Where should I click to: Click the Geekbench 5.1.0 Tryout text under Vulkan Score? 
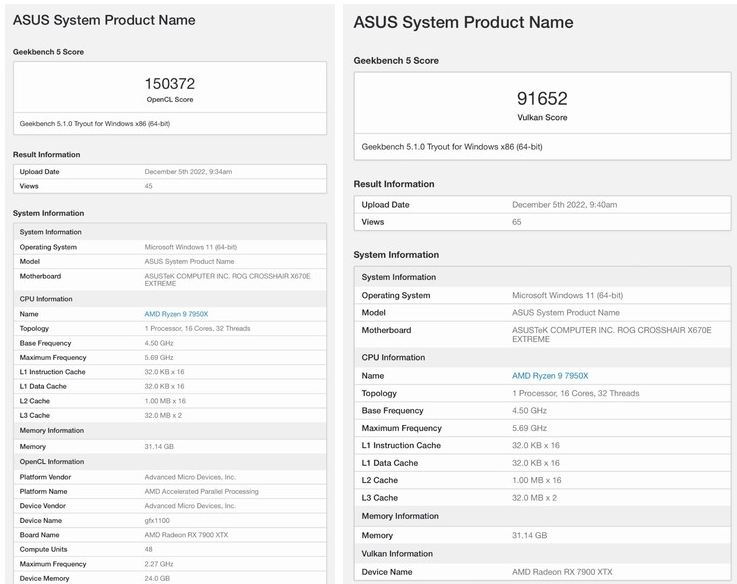[452, 146]
